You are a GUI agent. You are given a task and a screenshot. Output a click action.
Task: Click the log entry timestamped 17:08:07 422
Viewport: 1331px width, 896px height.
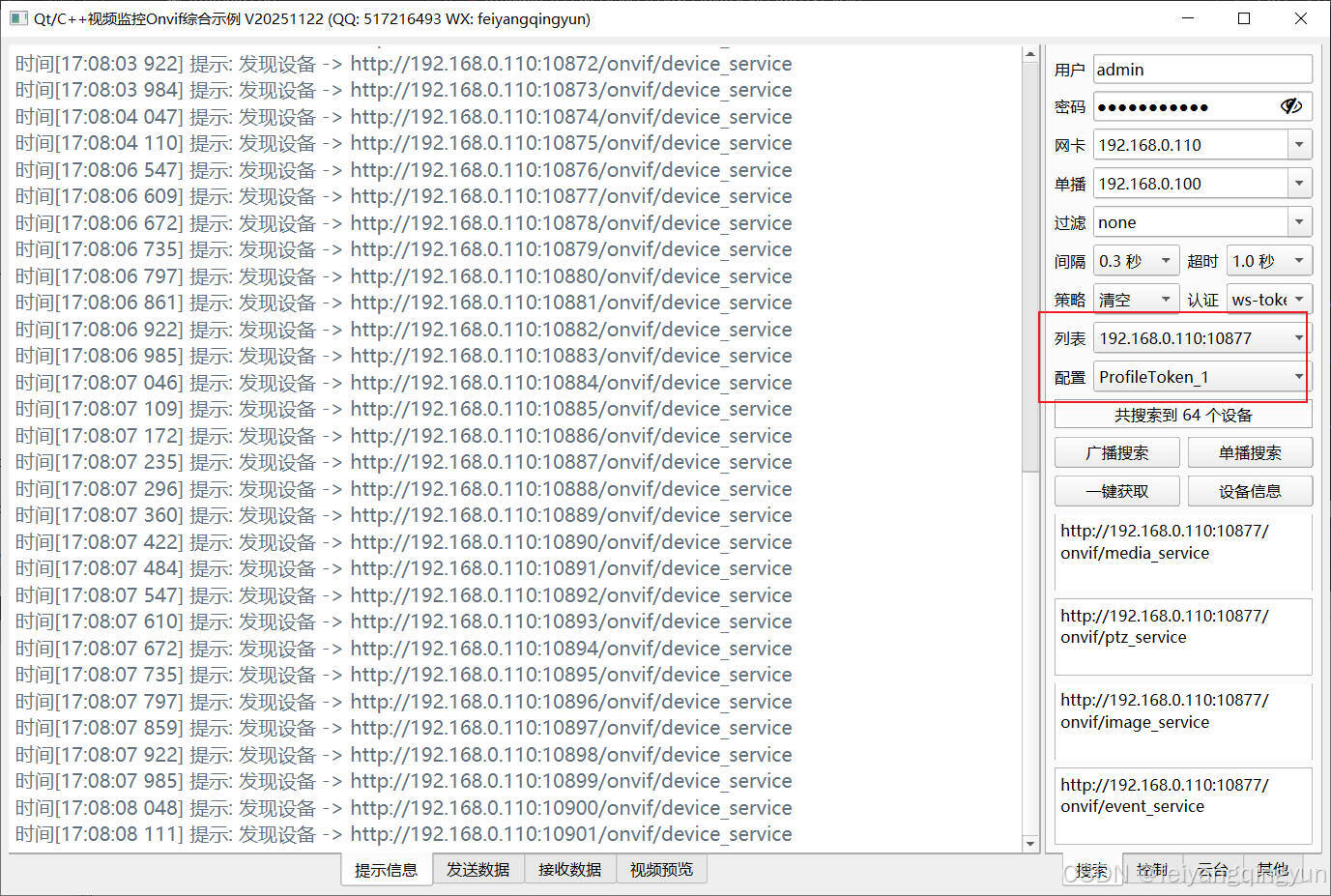click(x=404, y=542)
